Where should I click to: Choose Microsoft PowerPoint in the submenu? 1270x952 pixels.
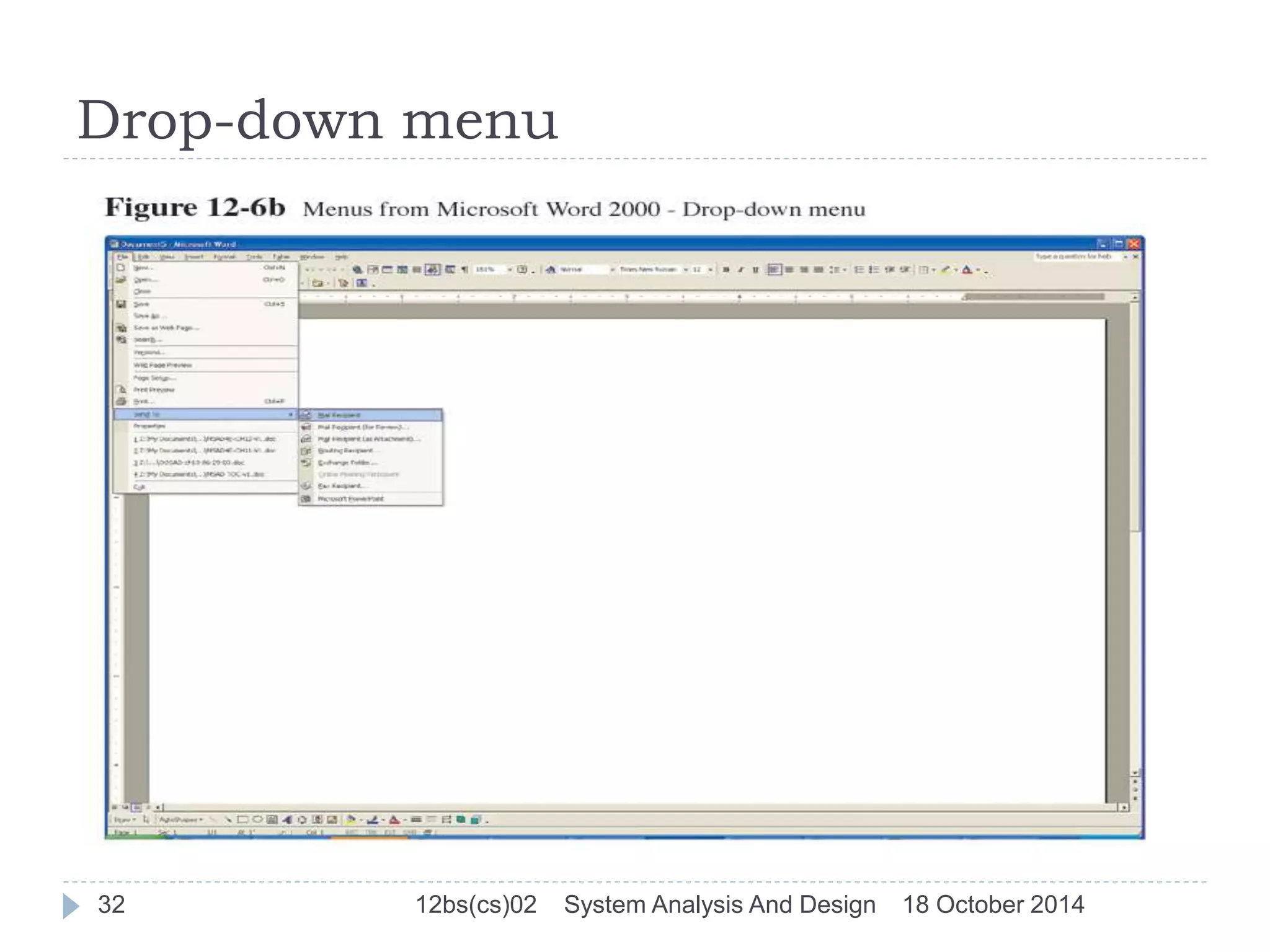[x=371, y=499]
